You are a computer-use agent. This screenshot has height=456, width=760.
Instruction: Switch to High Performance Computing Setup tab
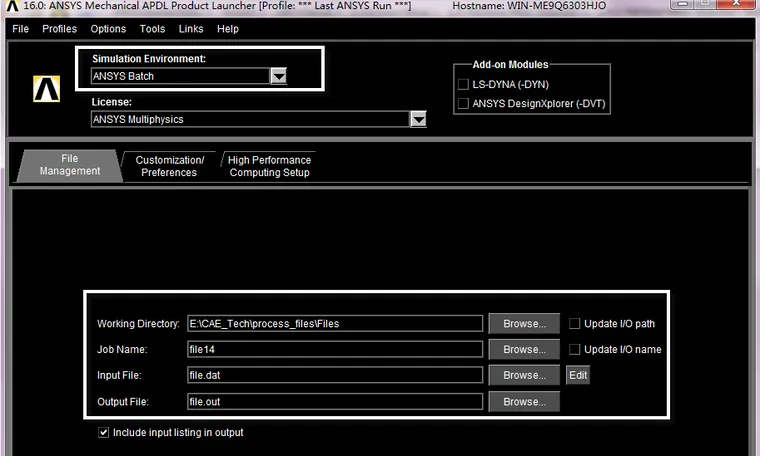point(269,166)
